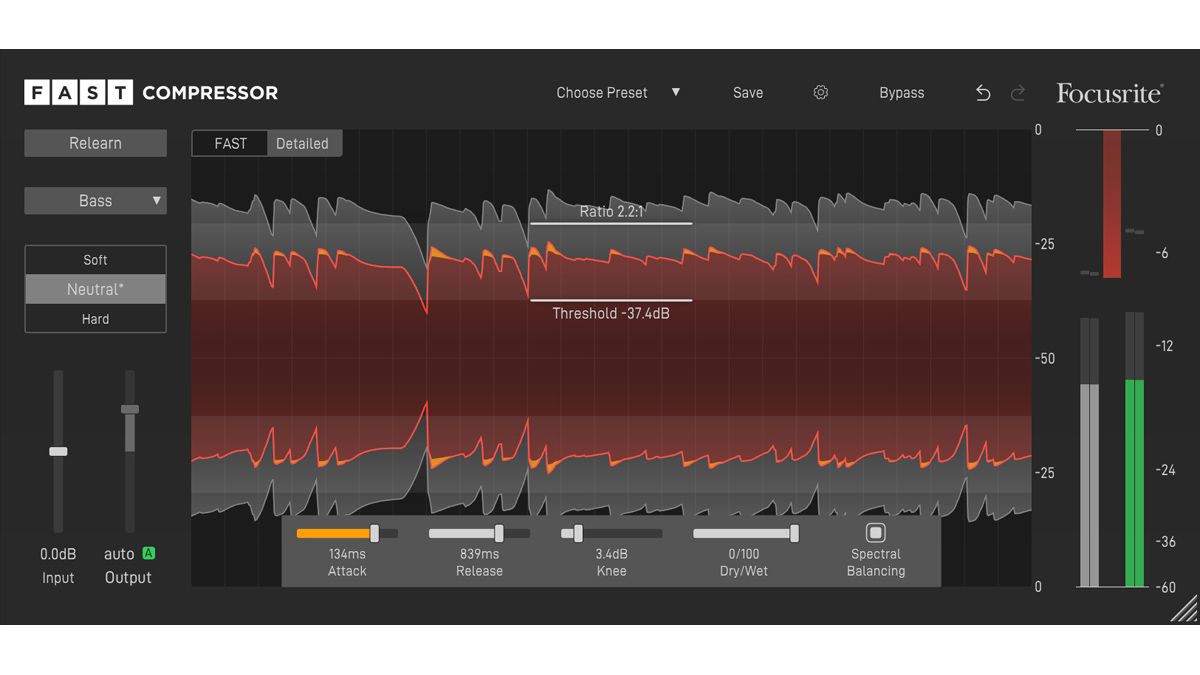Select the Hard compression style
This screenshot has height=675, width=1200.
(95, 318)
